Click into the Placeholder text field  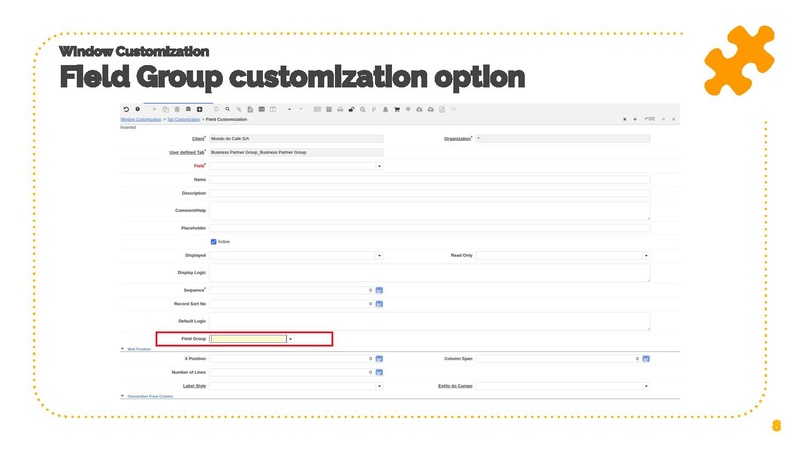pyautogui.click(x=429, y=228)
